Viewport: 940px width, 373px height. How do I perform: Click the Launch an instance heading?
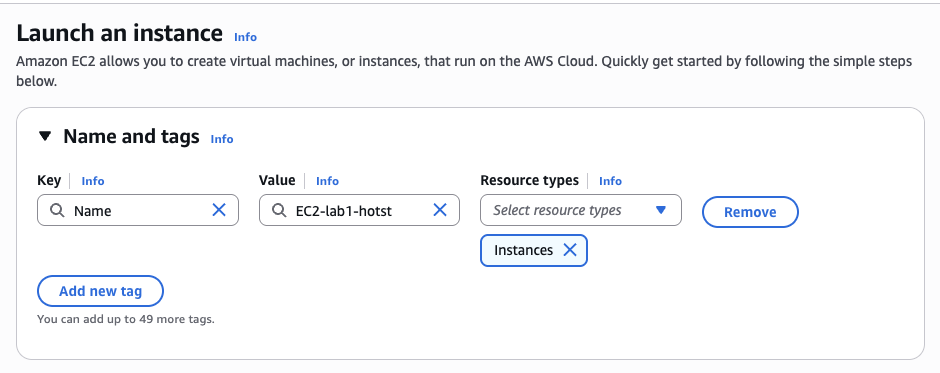tap(119, 33)
